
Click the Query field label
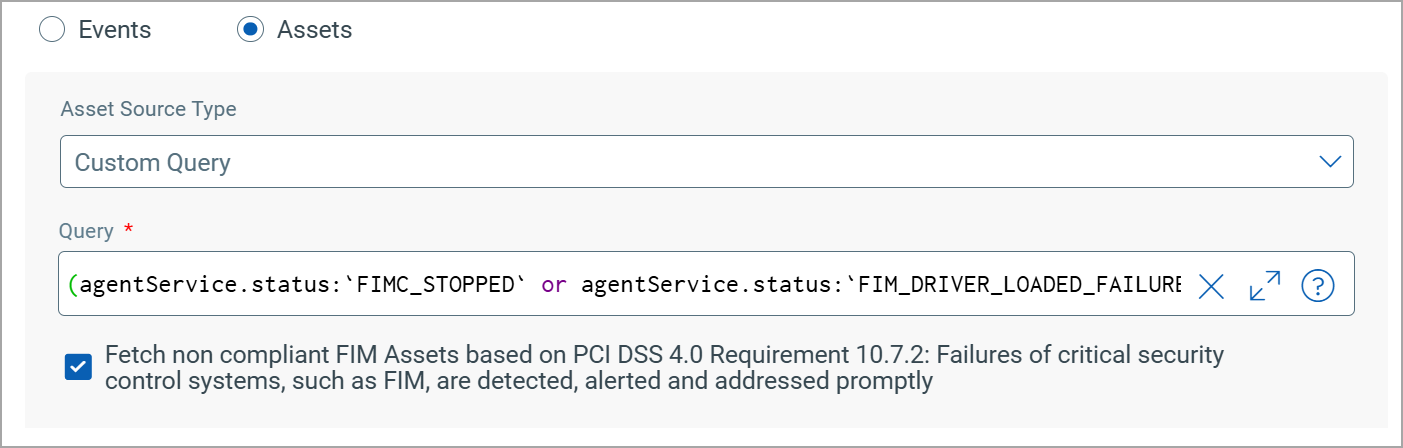pyautogui.click(x=87, y=231)
